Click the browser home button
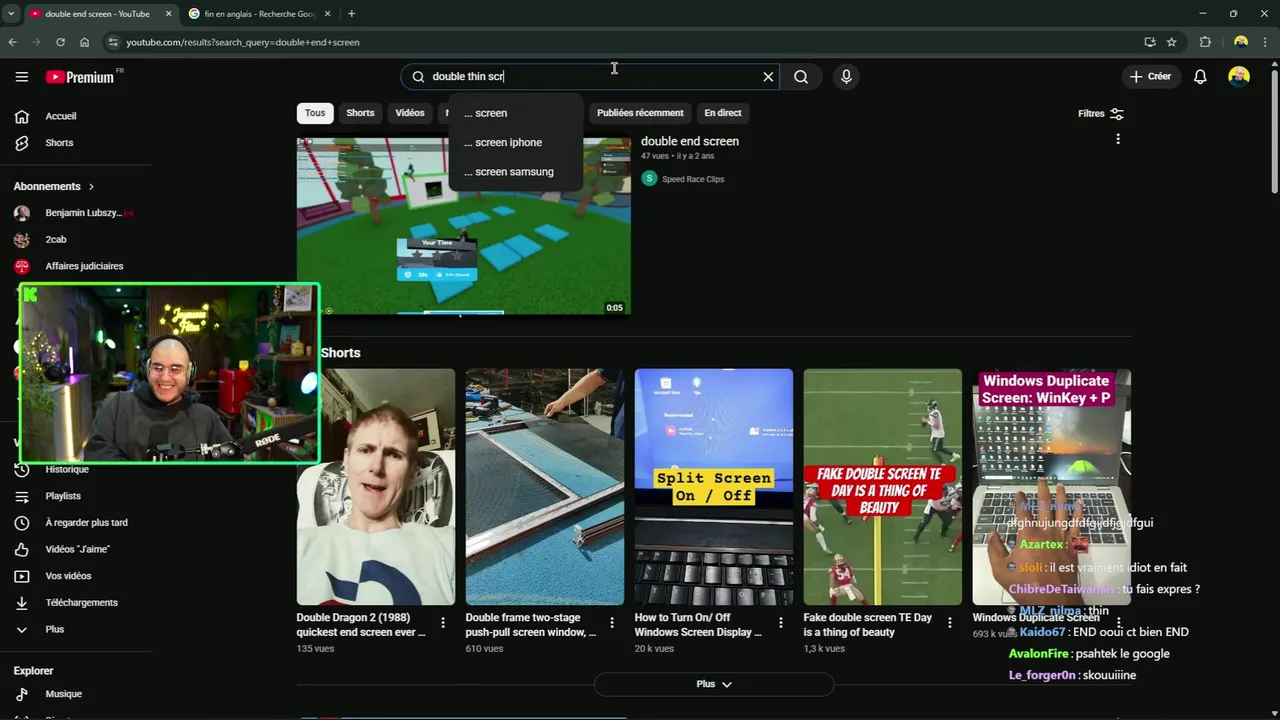This screenshot has width=1280, height=720. (x=84, y=42)
